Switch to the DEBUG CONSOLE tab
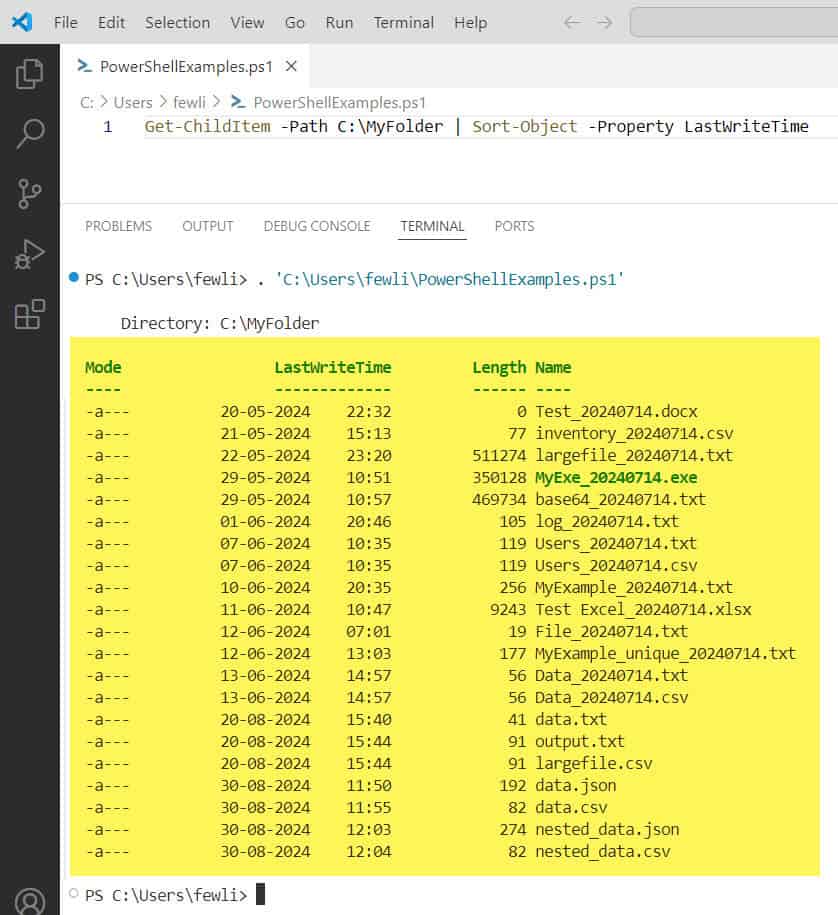This screenshot has width=838, height=915. pyautogui.click(x=317, y=226)
